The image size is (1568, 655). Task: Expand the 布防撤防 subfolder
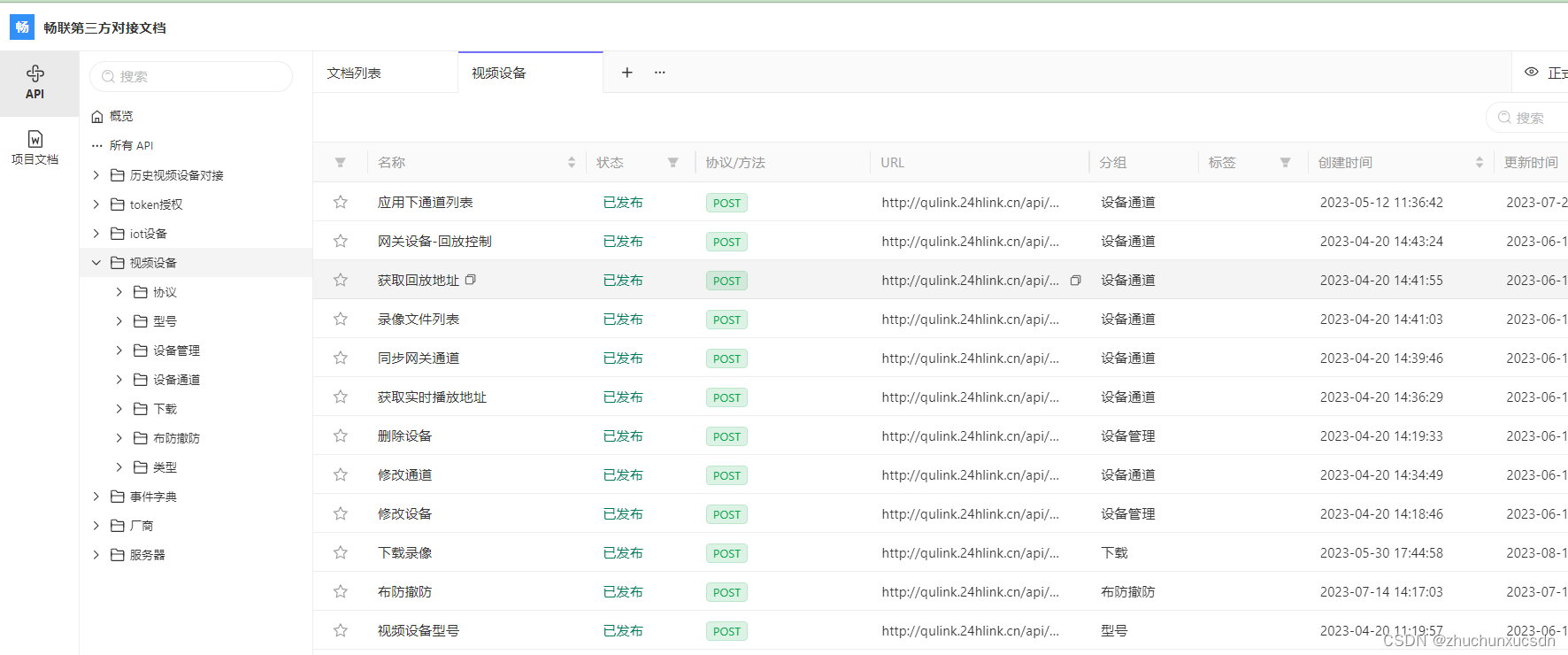pos(119,438)
